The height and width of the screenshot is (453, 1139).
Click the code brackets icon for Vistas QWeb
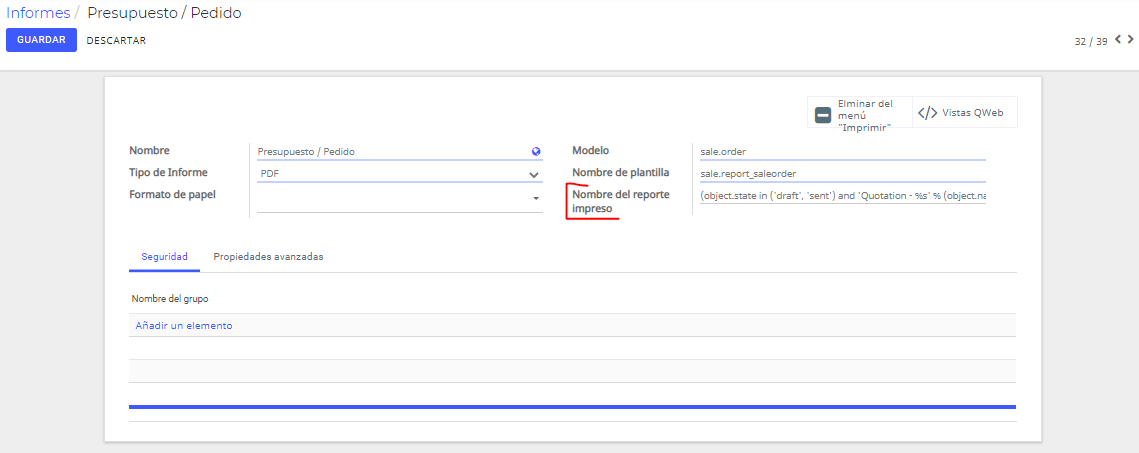[927, 113]
